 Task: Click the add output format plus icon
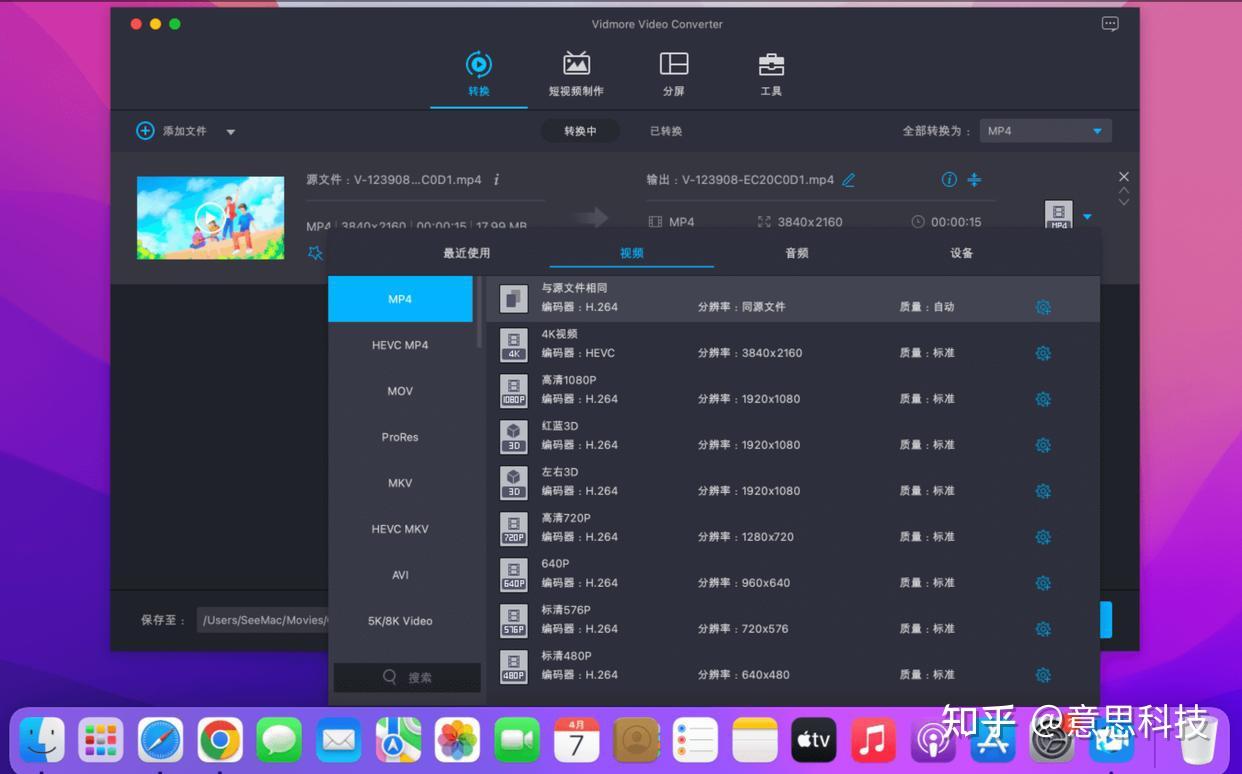coord(974,180)
